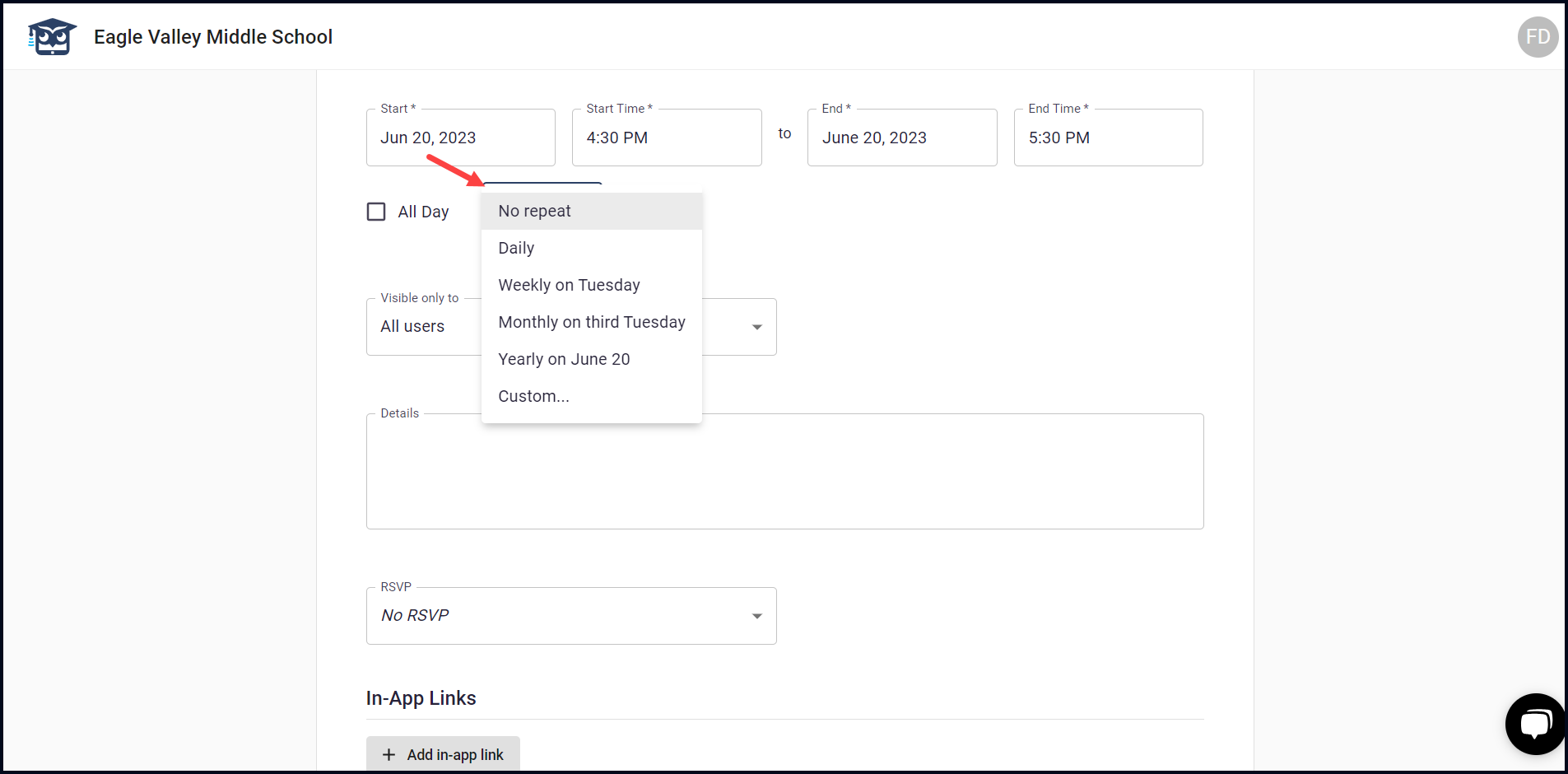
Task: Open the FD user avatar menu
Action: pos(1538,37)
